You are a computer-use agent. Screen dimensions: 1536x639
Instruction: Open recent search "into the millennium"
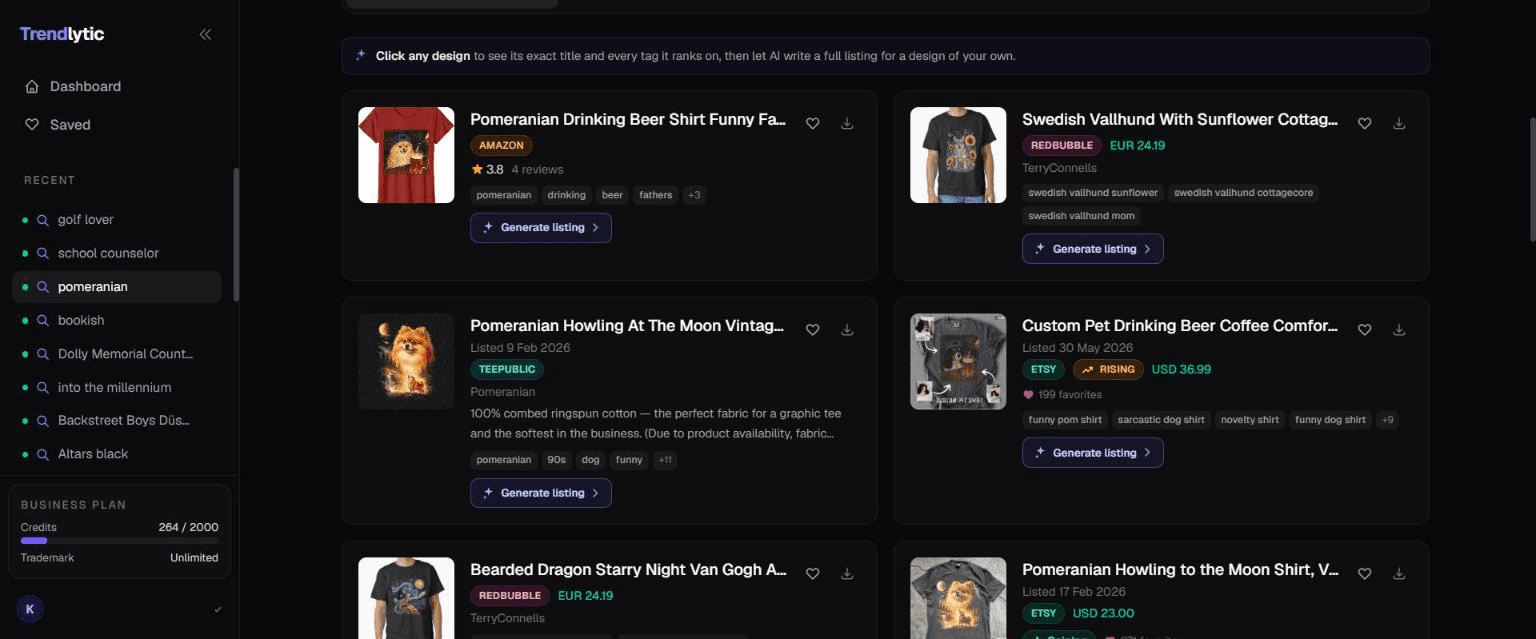pyautogui.click(x=116, y=387)
